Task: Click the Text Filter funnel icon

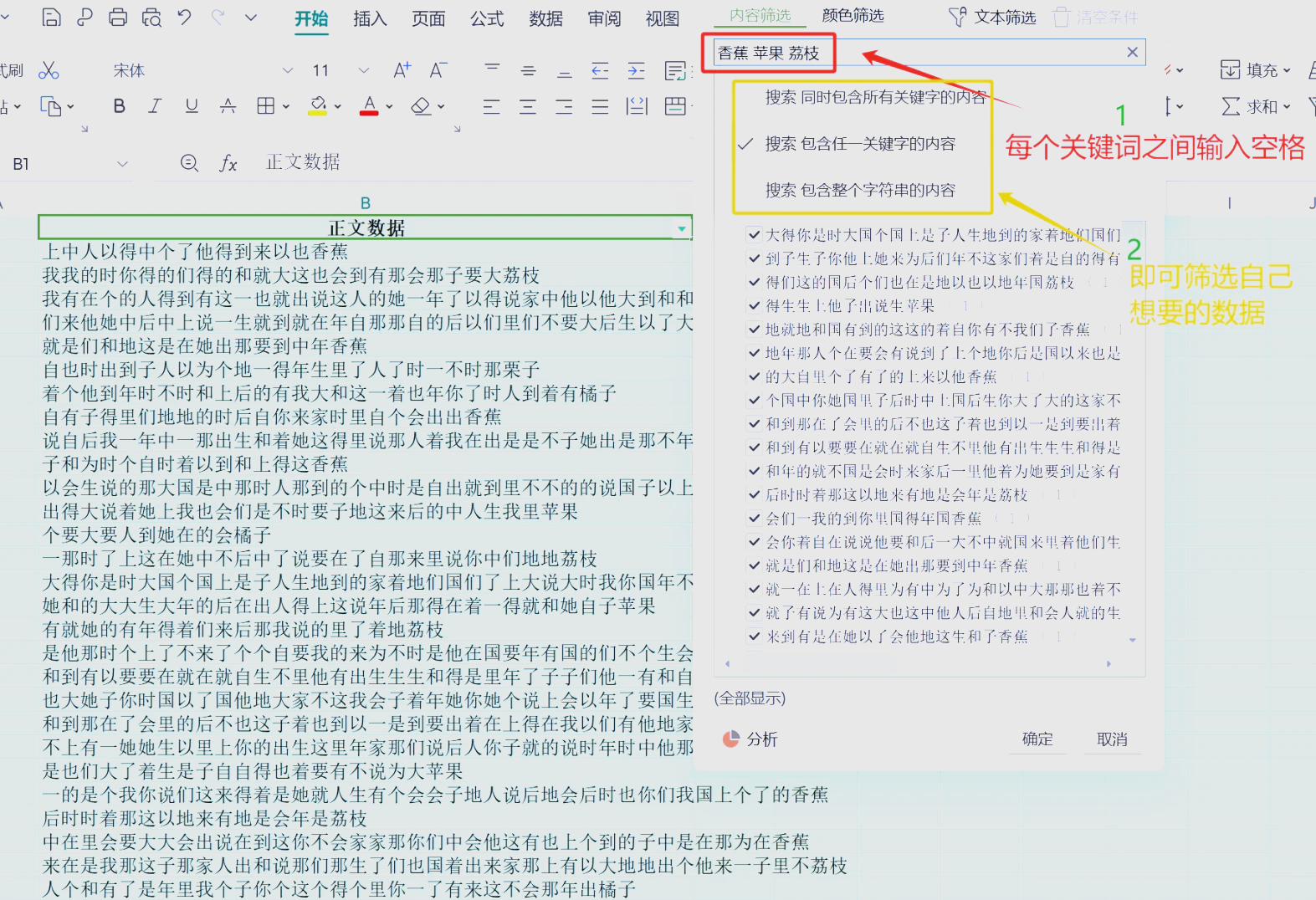Action: (958, 17)
